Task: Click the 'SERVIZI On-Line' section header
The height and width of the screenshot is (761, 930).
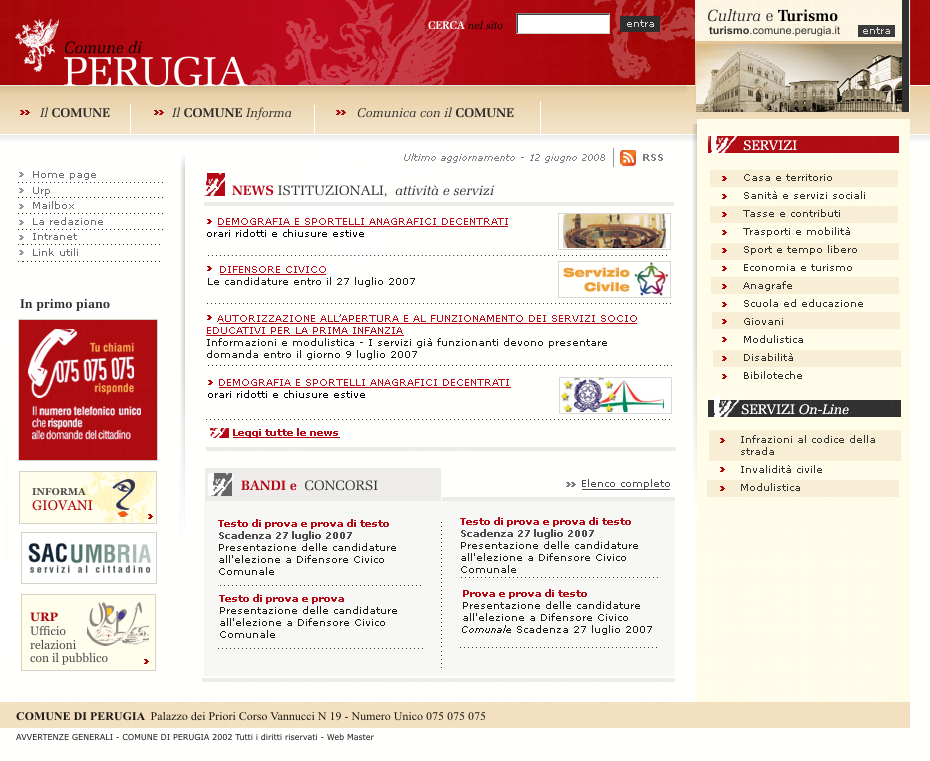Action: (804, 409)
